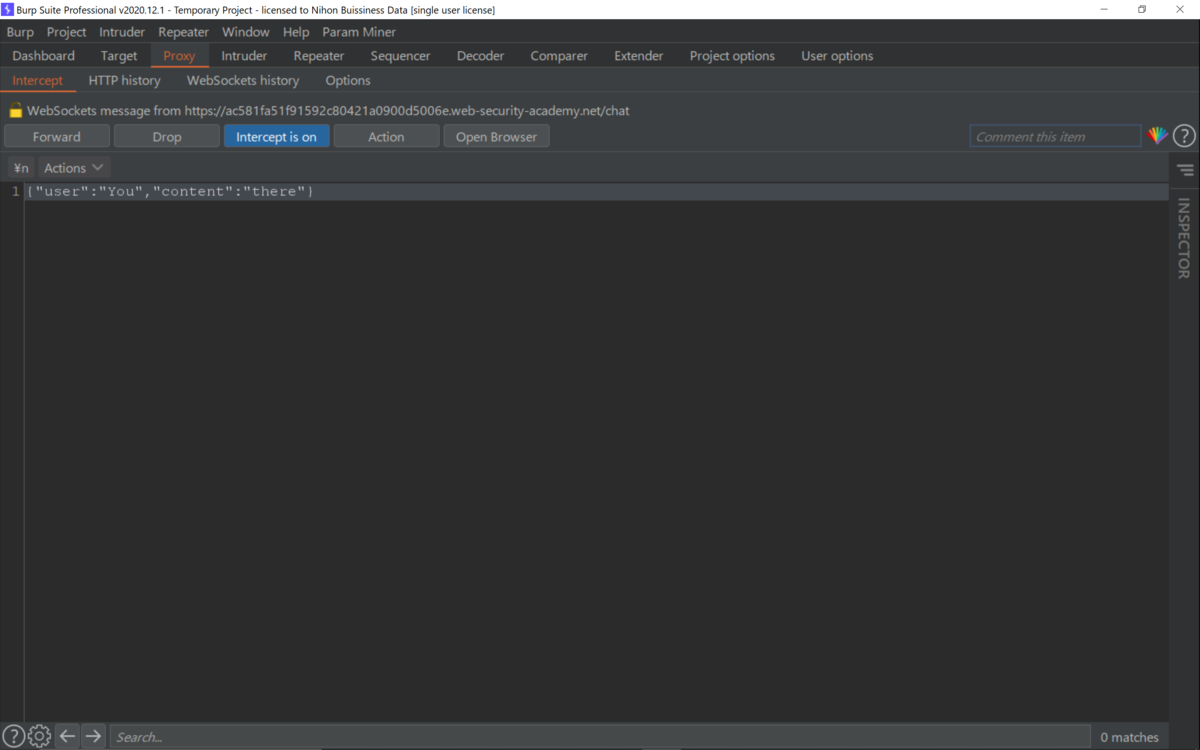The width and height of the screenshot is (1200, 750).
Task: Toggle the \n non-printable characters button
Action: tap(21, 168)
